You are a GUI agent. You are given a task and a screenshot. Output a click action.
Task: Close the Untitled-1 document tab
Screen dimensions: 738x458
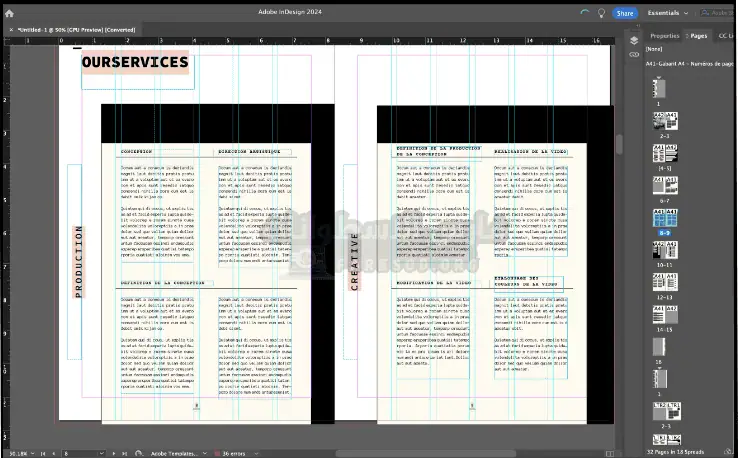11,29
